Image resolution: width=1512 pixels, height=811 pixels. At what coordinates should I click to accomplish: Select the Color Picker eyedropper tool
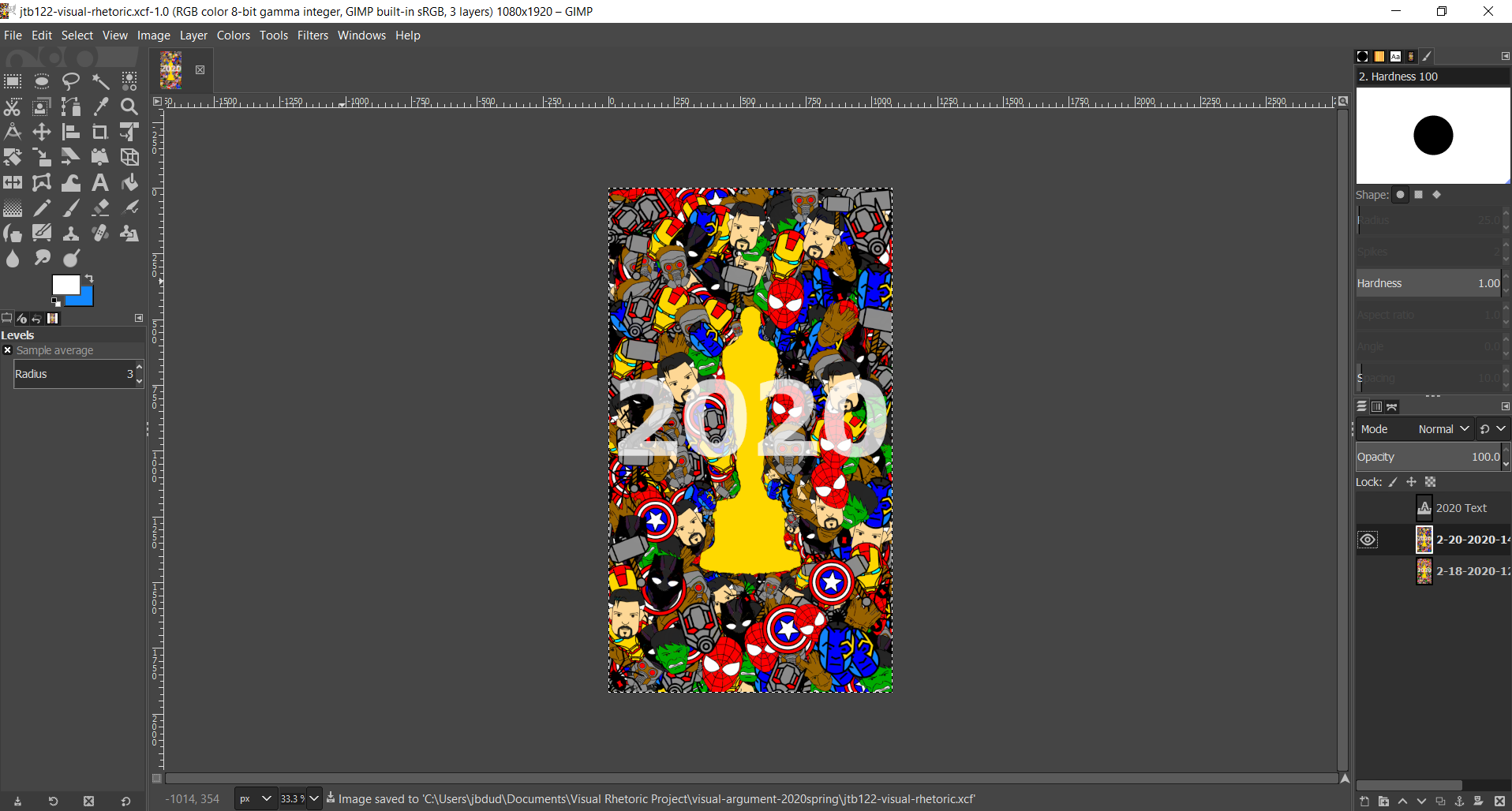point(100,107)
